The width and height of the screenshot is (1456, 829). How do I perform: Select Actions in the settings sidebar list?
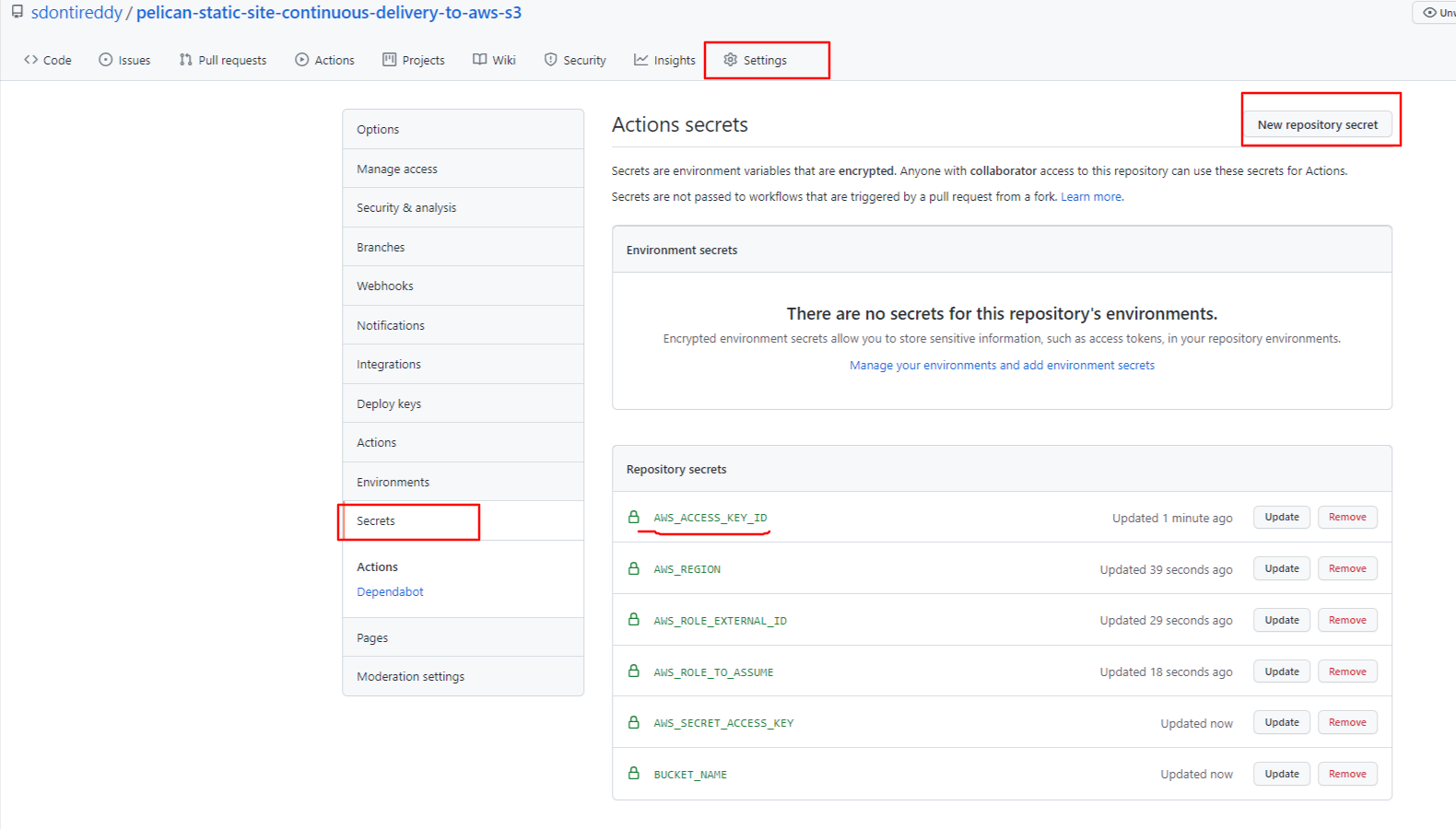(x=463, y=443)
